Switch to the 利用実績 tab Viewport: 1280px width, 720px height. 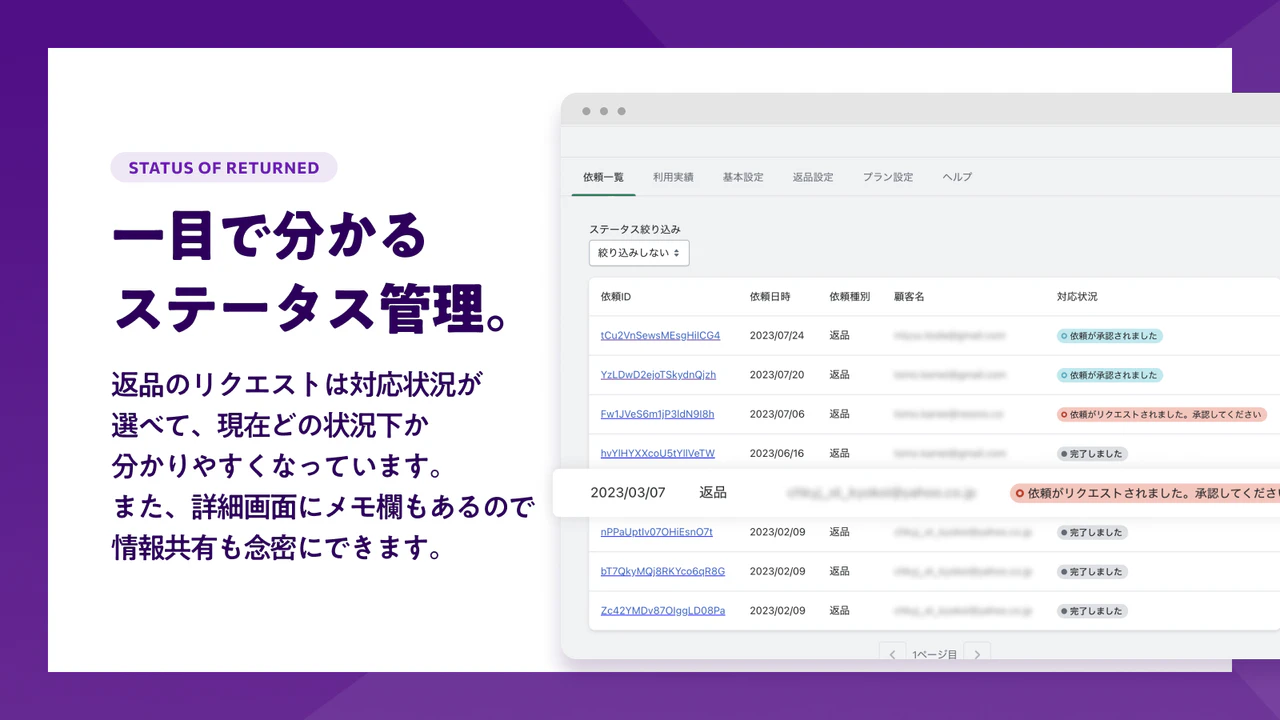(673, 177)
